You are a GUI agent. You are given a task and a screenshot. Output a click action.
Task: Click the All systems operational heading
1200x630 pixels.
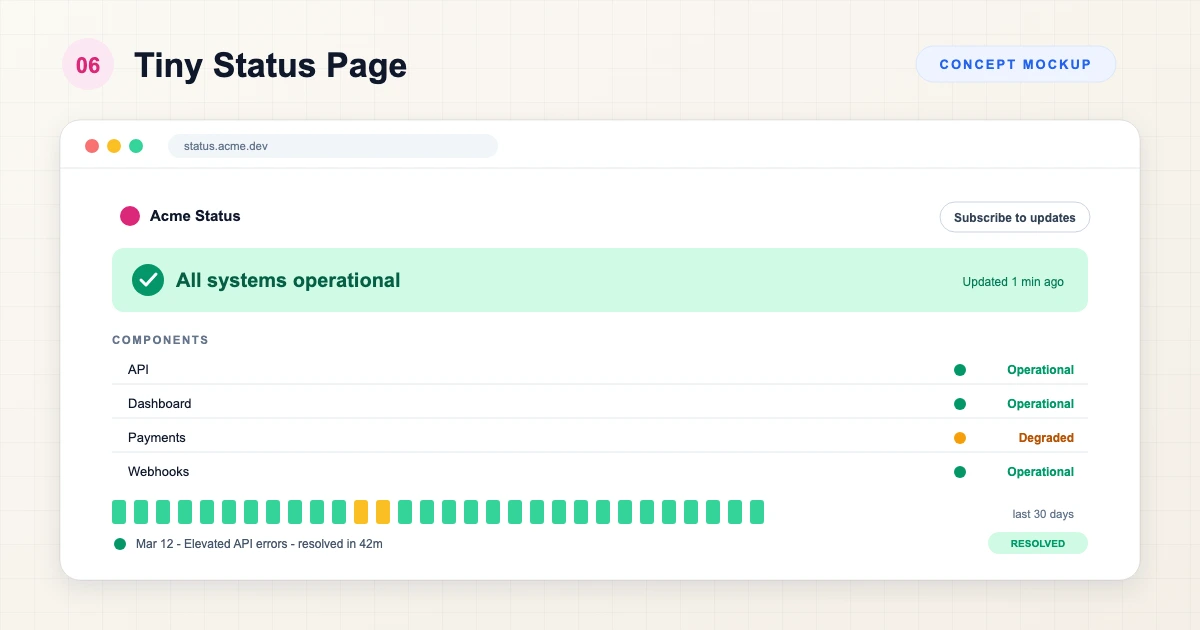(x=288, y=280)
